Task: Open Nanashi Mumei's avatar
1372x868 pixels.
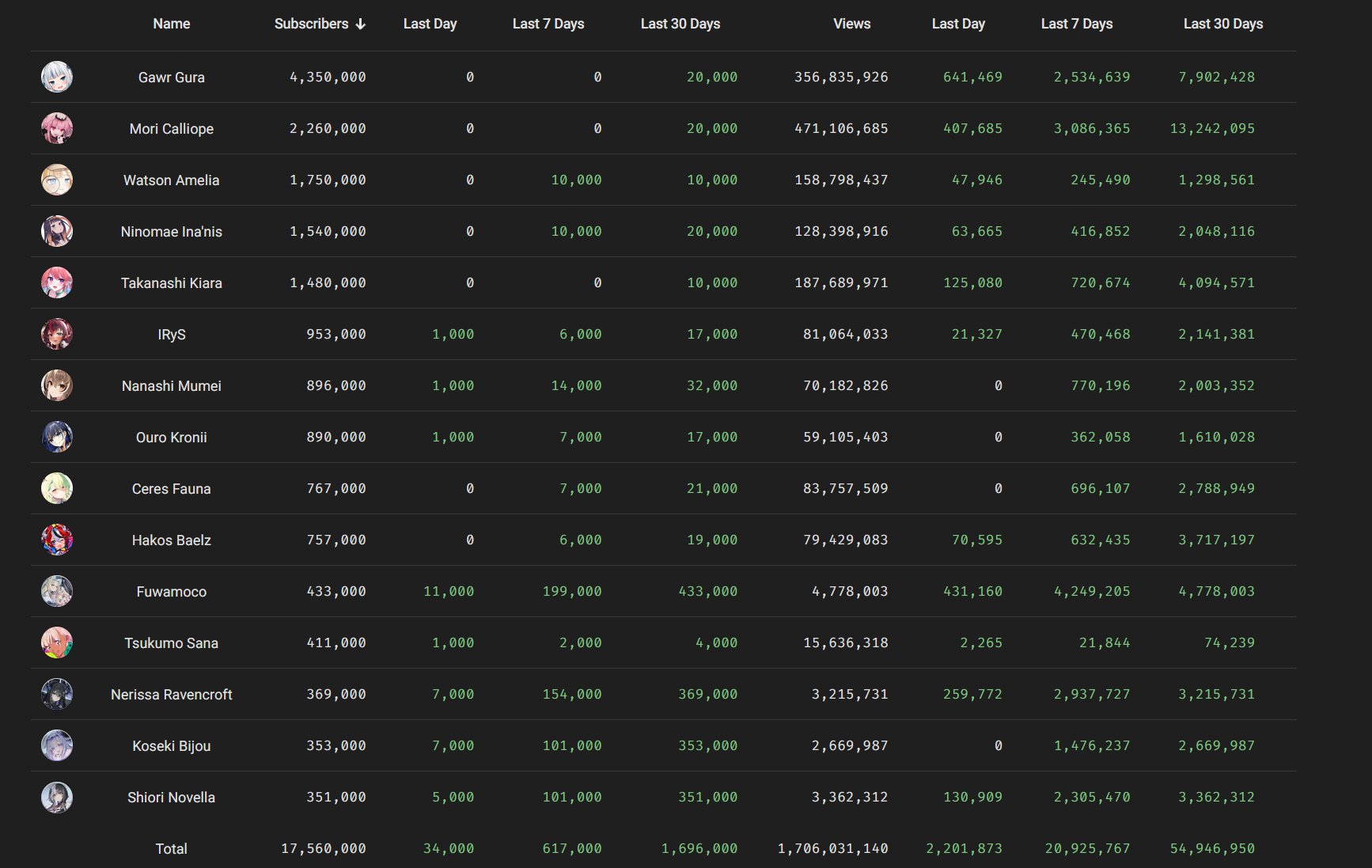Action: (x=57, y=385)
